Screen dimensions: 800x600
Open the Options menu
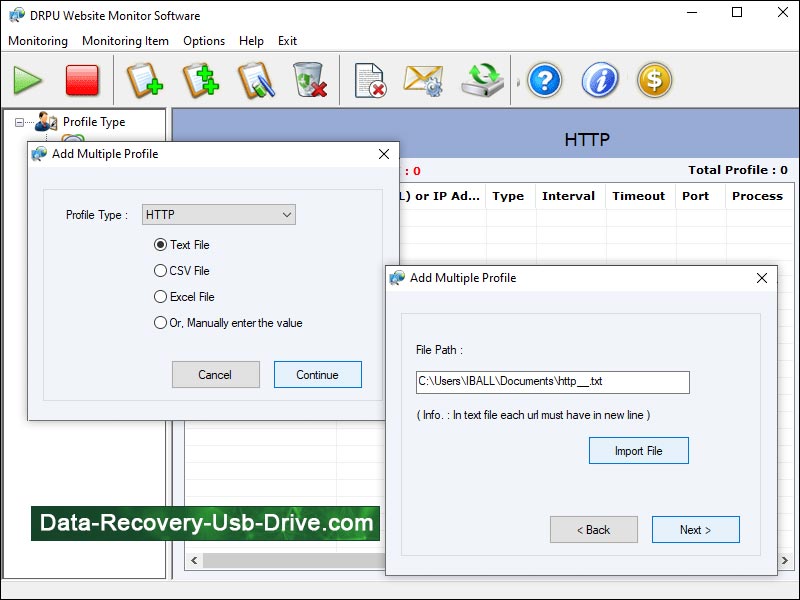[x=204, y=41]
